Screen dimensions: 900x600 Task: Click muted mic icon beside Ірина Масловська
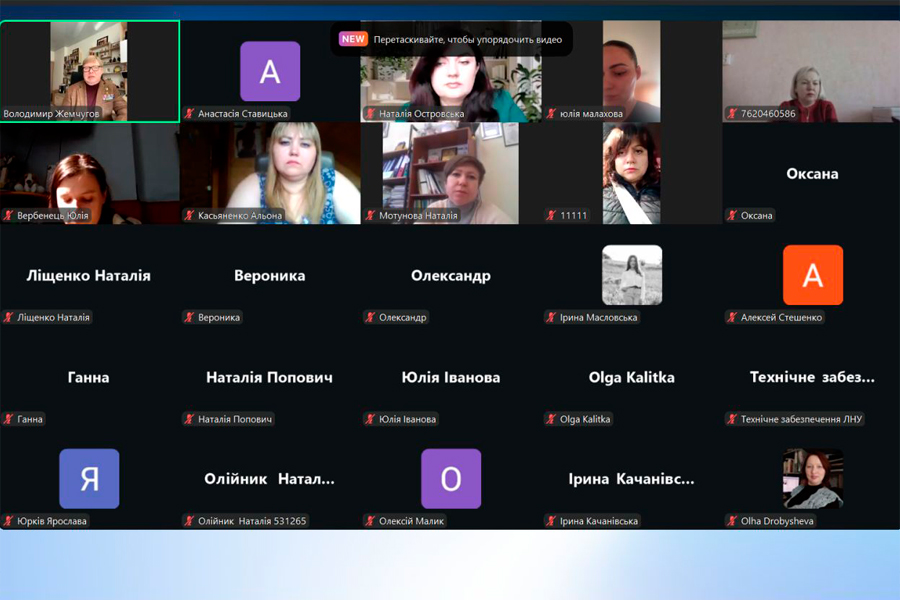click(551, 318)
